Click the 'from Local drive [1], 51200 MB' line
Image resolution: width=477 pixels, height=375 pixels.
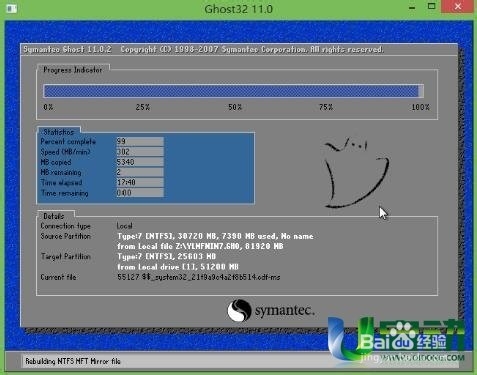click(178, 267)
